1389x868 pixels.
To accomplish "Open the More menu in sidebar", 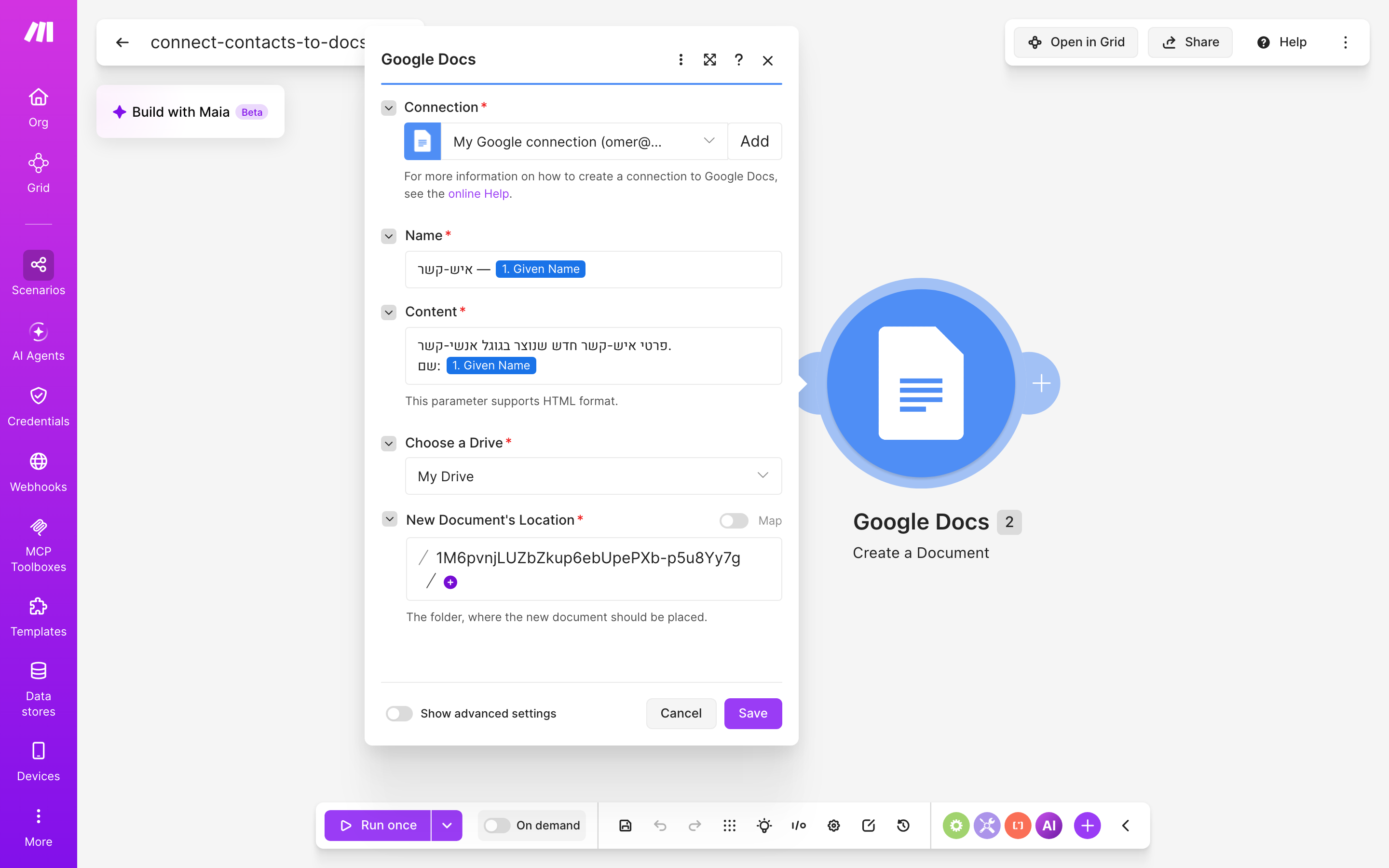I will 39,827.
